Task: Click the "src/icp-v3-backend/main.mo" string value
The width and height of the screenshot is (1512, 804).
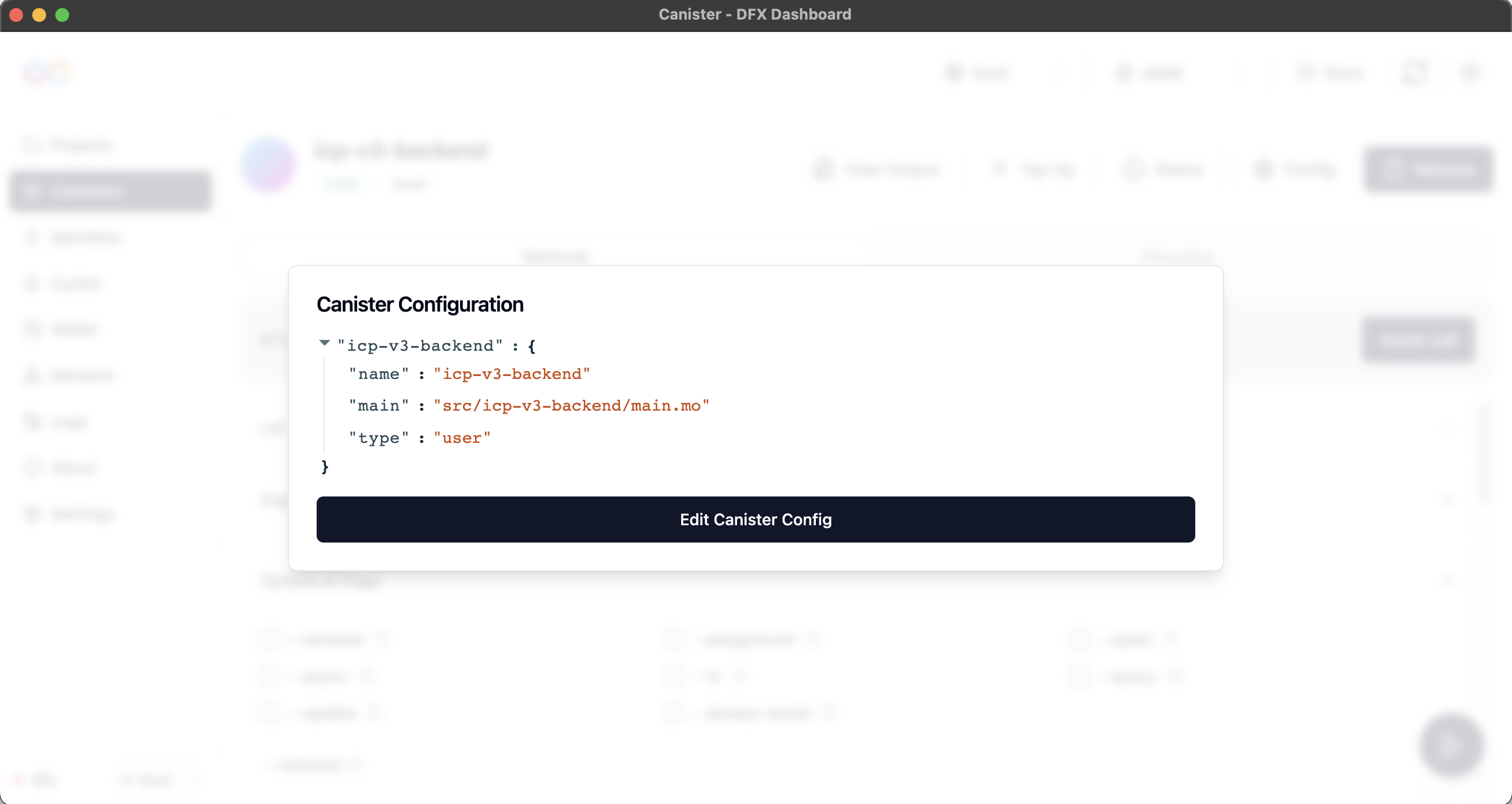Action: (571, 406)
